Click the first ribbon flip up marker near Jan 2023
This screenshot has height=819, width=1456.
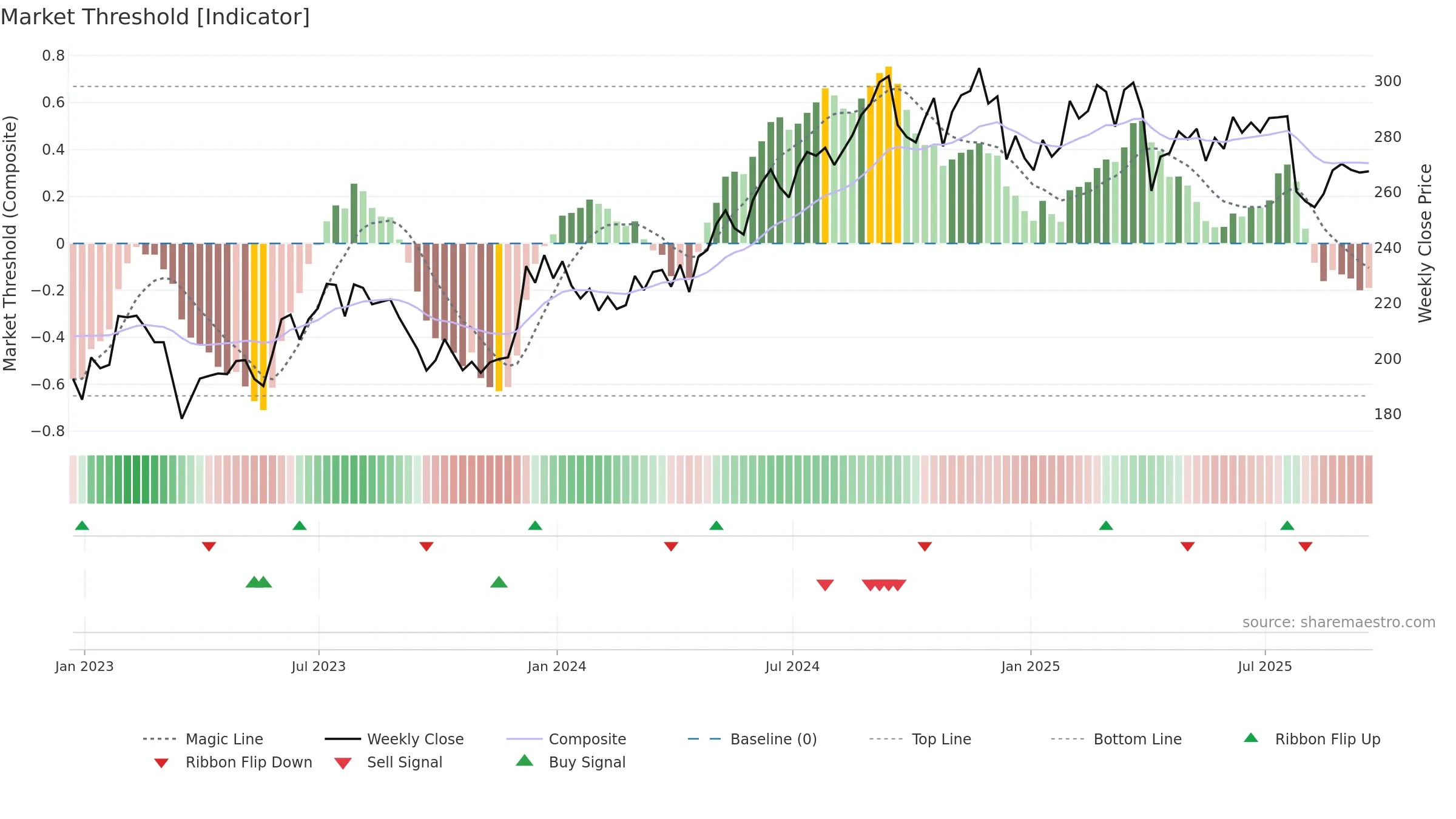pyautogui.click(x=82, y=525)
